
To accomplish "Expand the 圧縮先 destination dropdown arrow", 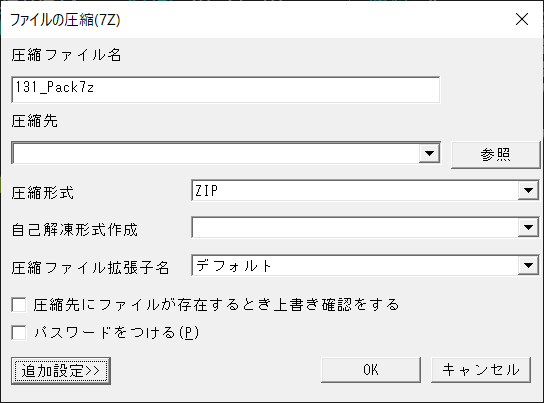I will coord(429,153).
